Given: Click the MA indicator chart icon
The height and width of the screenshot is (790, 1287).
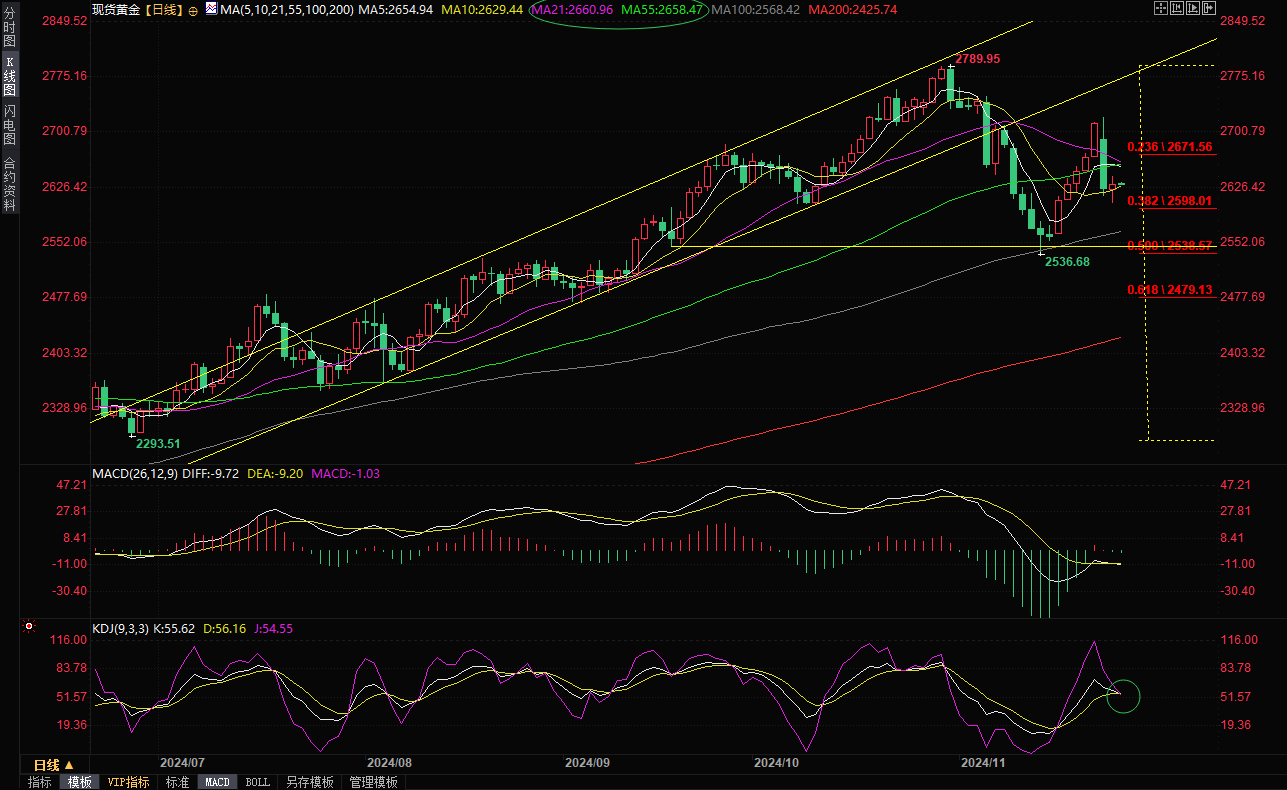Looking at the screenshot, I should tap(210, 9).
